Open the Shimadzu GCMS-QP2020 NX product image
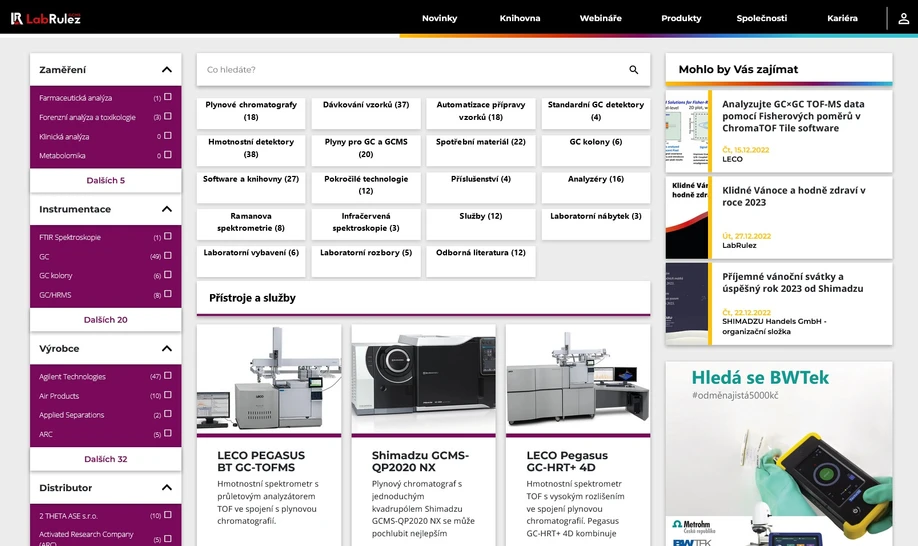The image size is (918, 546). coord(423,379)
